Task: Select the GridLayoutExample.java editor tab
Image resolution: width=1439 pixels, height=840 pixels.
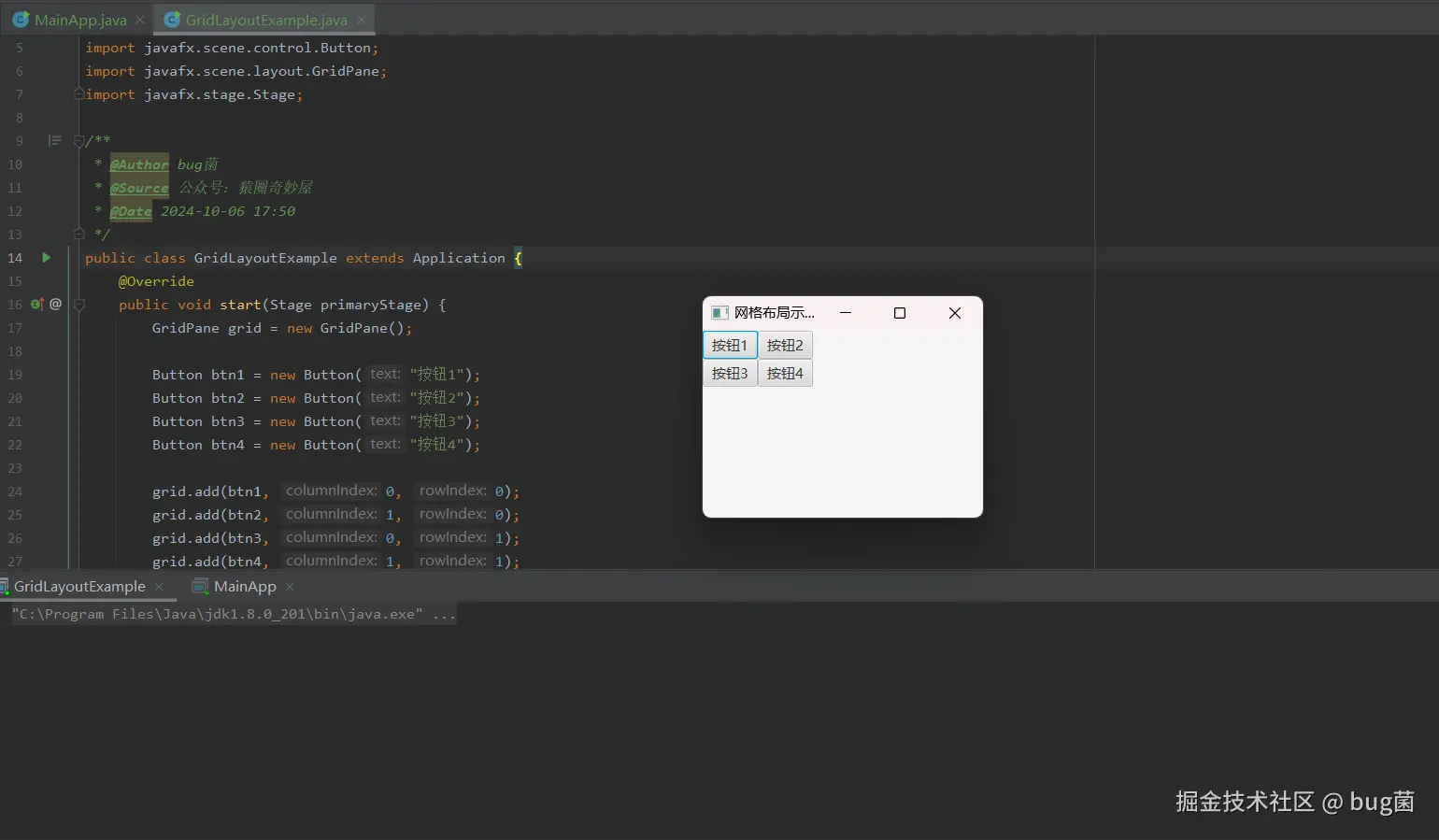Action: (x=266, y=20)
